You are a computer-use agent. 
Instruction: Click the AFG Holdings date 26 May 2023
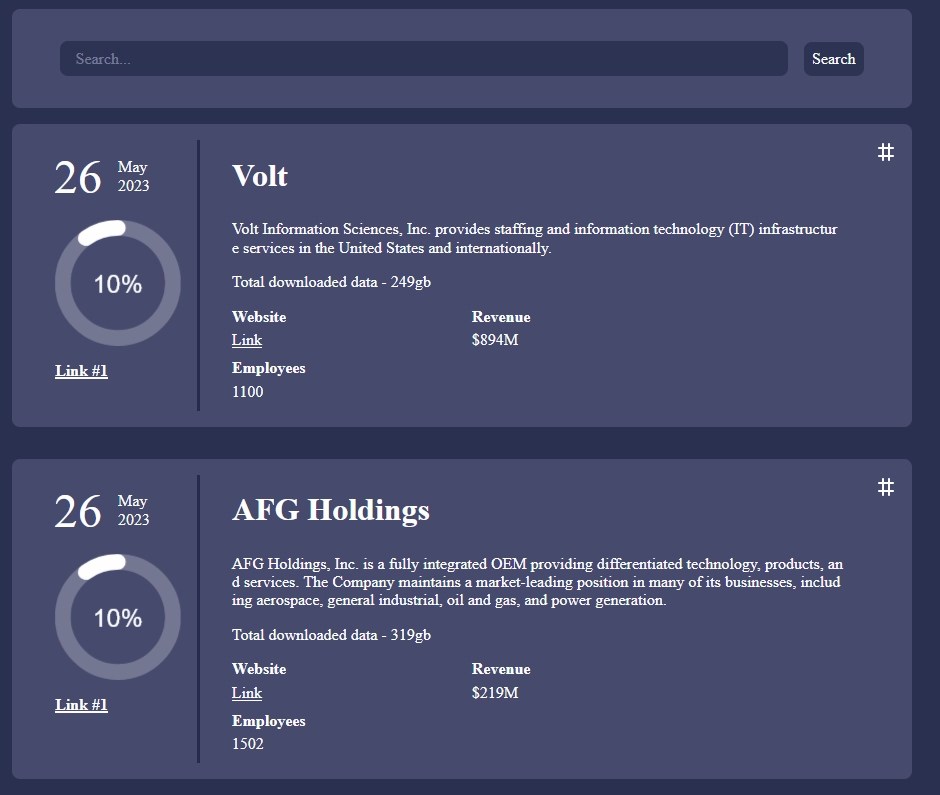100,511
